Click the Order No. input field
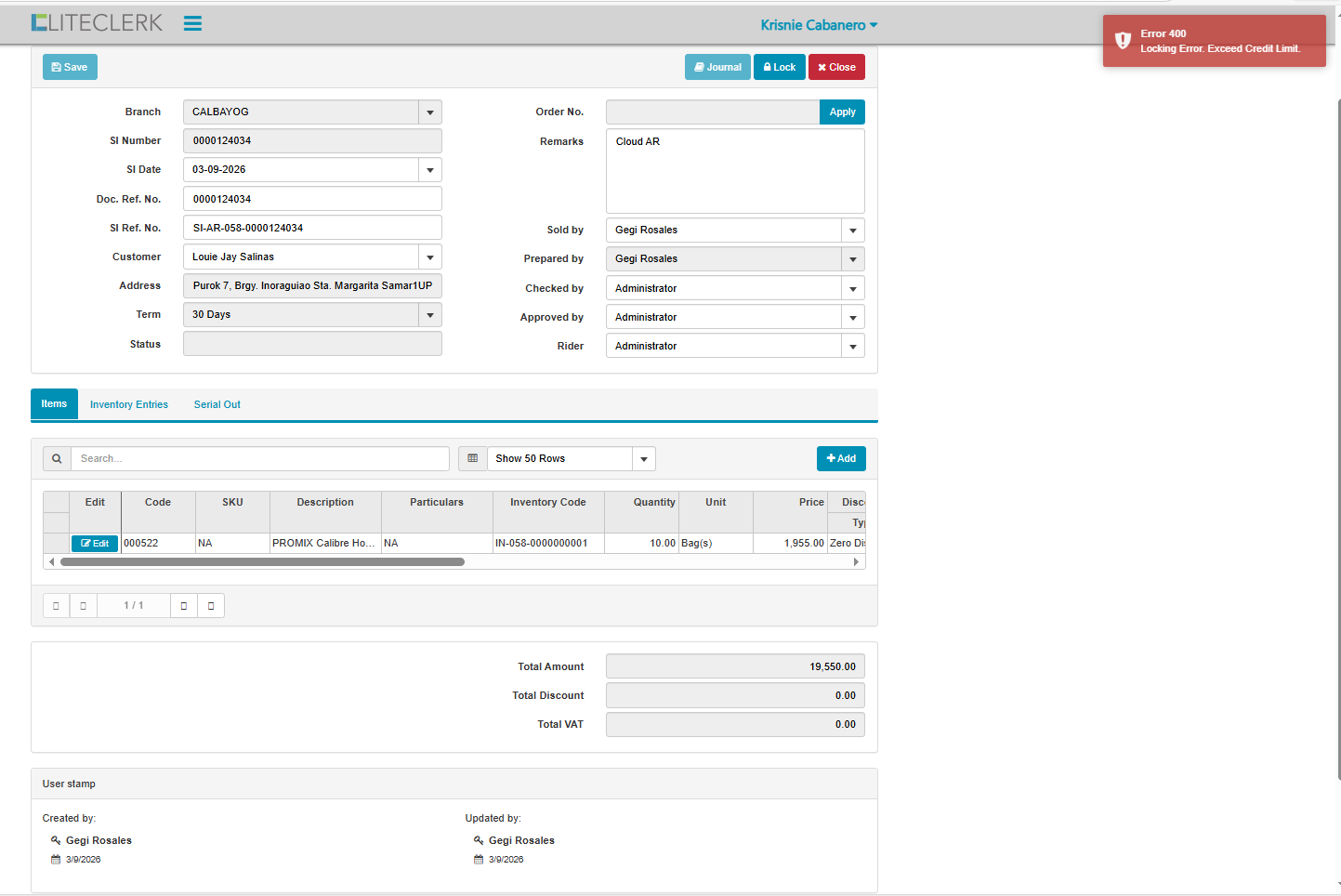The height and width of the screenshot is (896, 1341). coord(712,112)
